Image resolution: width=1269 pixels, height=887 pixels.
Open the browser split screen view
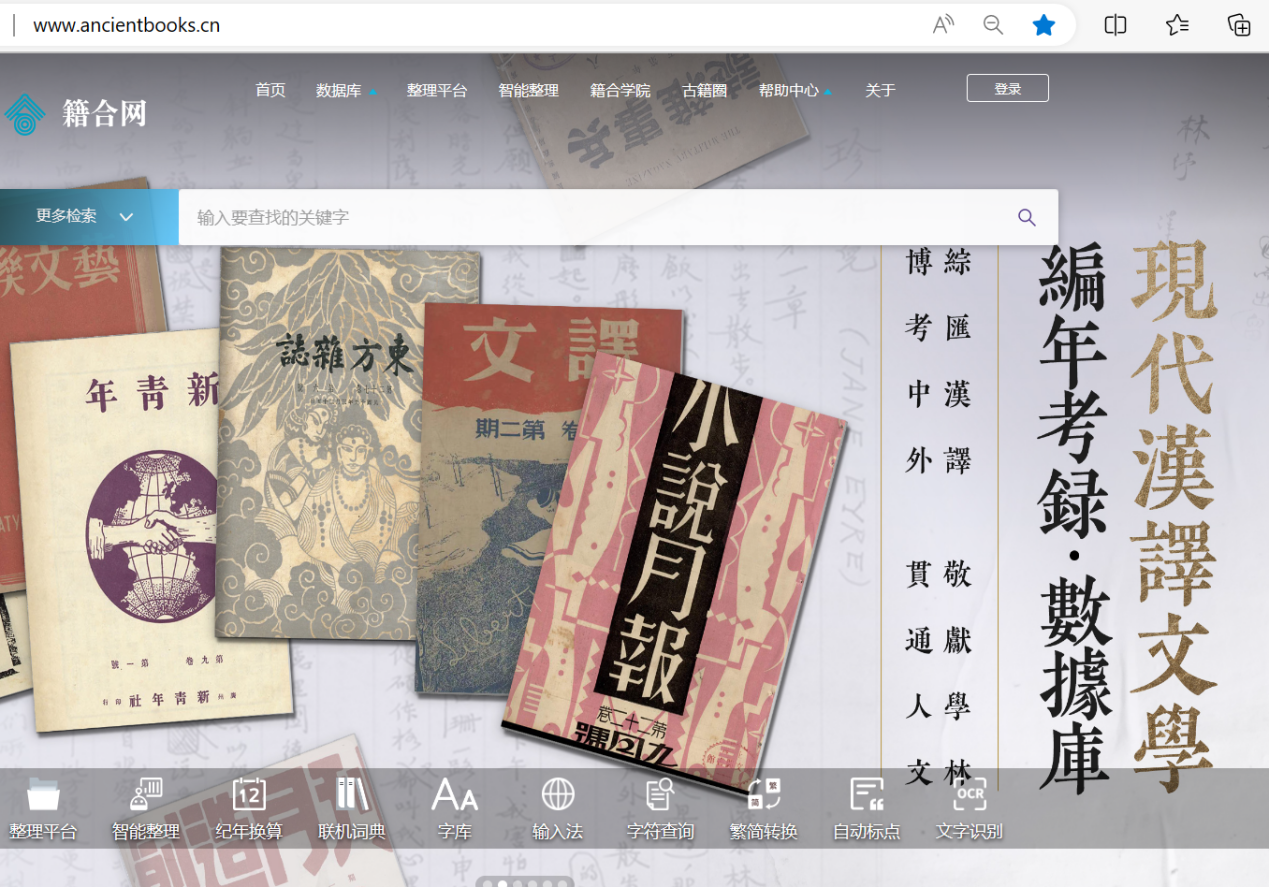[x=1116, y=25]
